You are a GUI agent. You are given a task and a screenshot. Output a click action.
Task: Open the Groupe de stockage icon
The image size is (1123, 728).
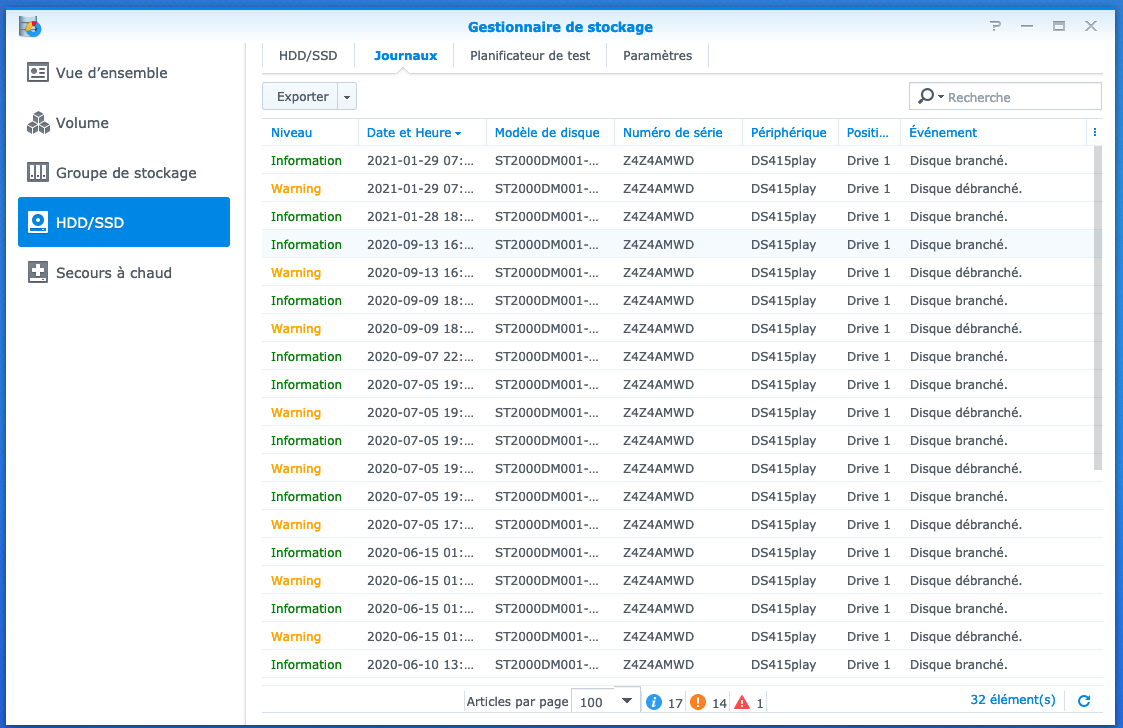(x=38, y=173)
